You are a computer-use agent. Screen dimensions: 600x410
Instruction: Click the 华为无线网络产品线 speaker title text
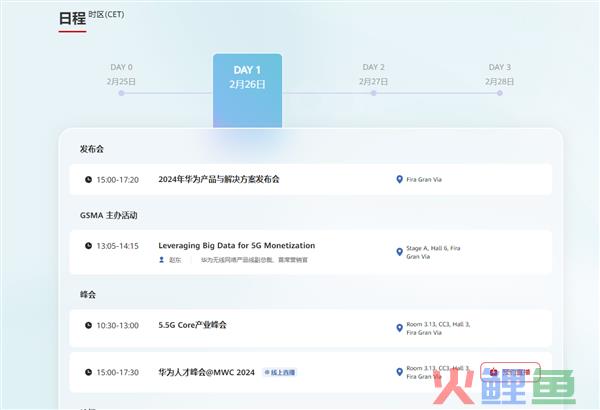tap(254, 260)
